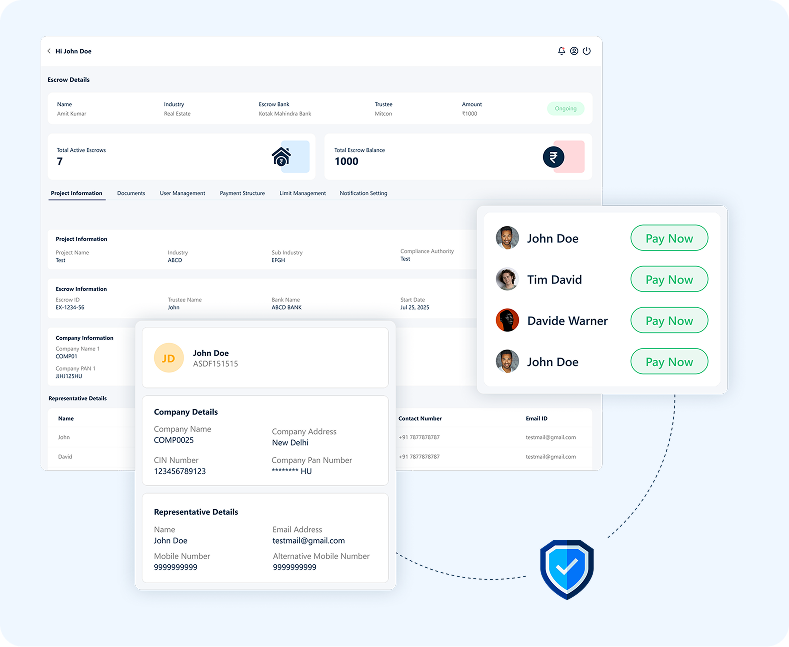789x647 pixels.
Task: Click the Email ID column header
Action: 536,419
